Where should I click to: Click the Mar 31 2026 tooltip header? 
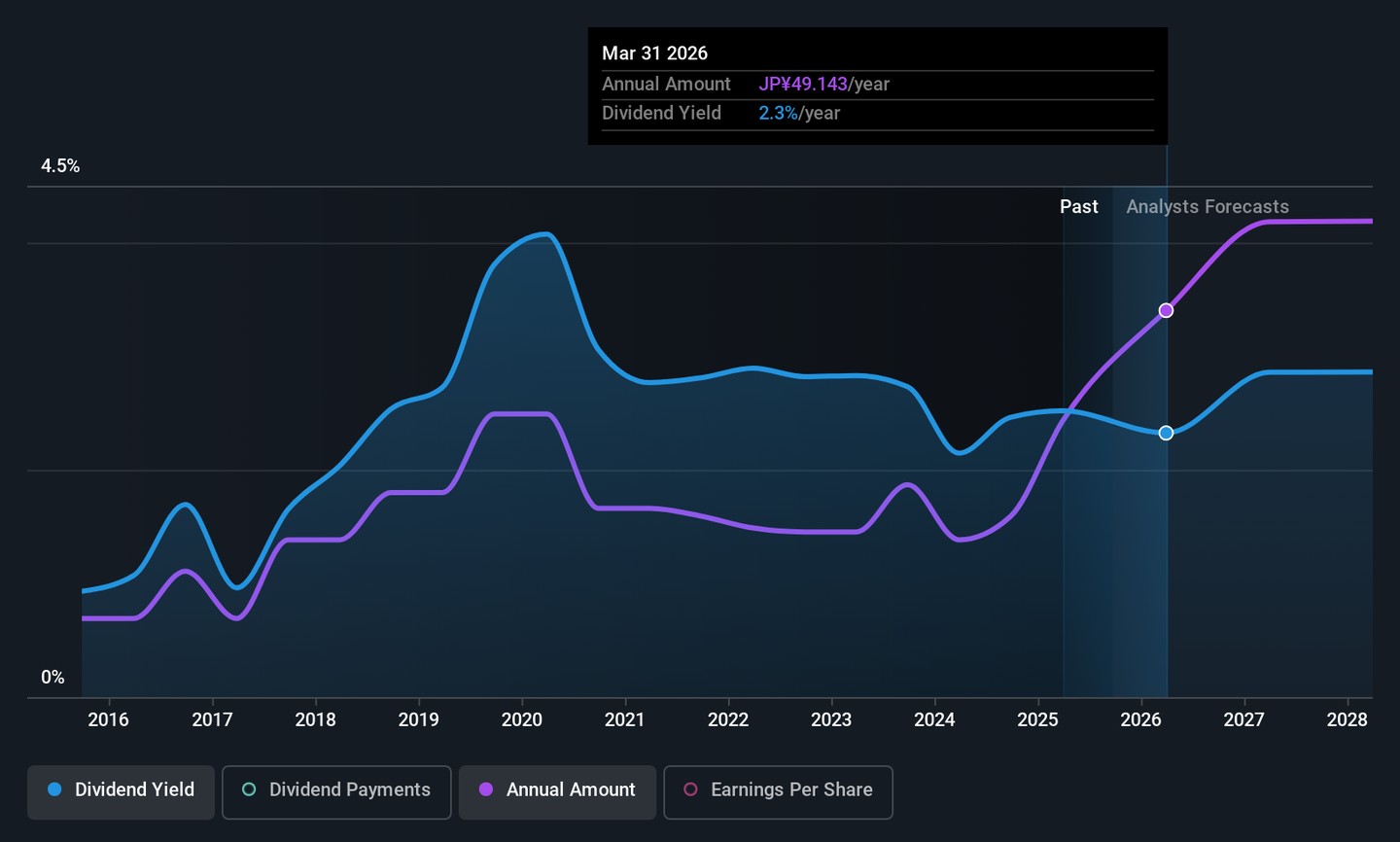pos(654,54)
